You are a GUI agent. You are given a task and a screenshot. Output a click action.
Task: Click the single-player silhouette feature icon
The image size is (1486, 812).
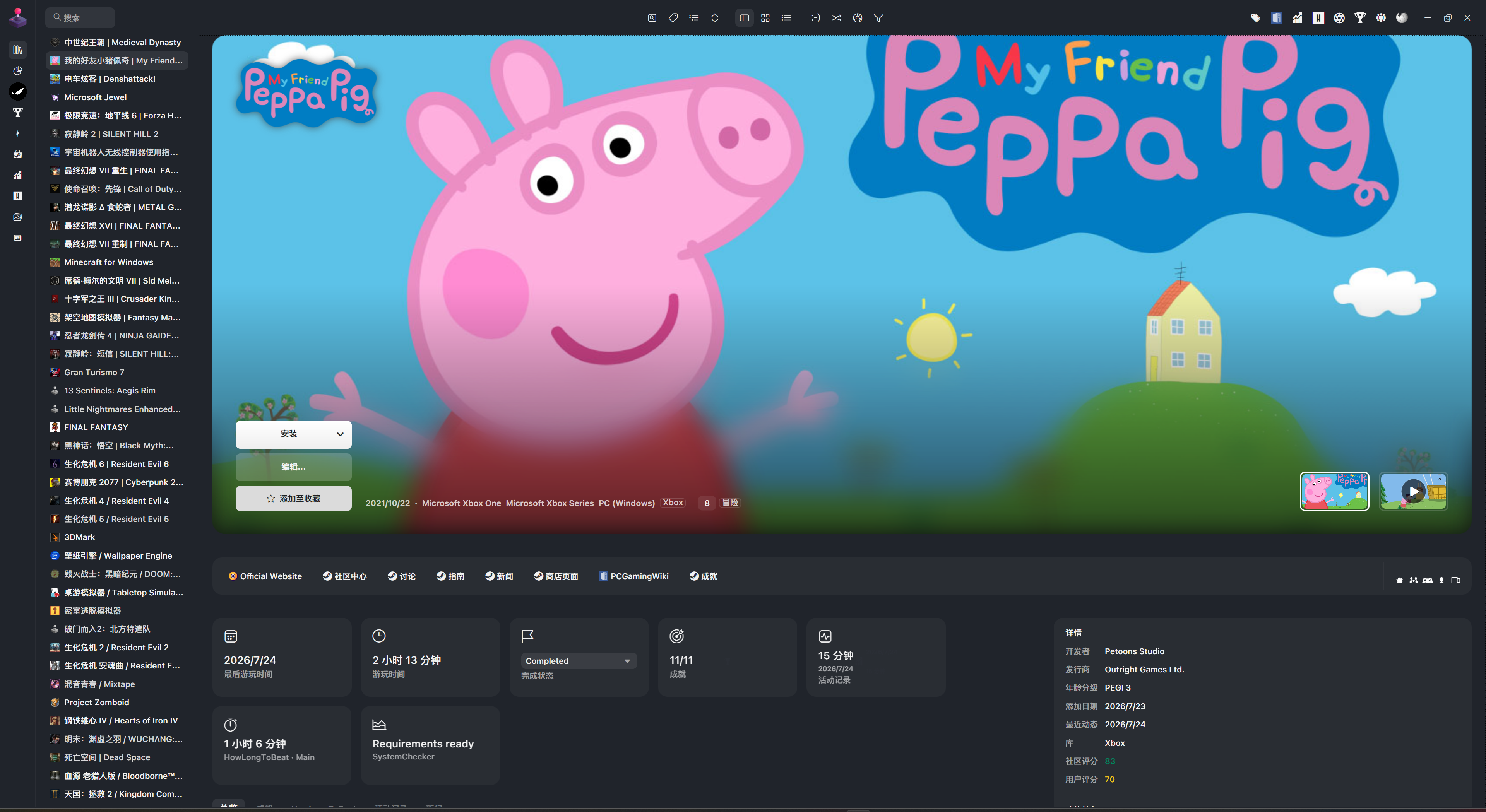pyautogui.click(x=1441, y=580)
